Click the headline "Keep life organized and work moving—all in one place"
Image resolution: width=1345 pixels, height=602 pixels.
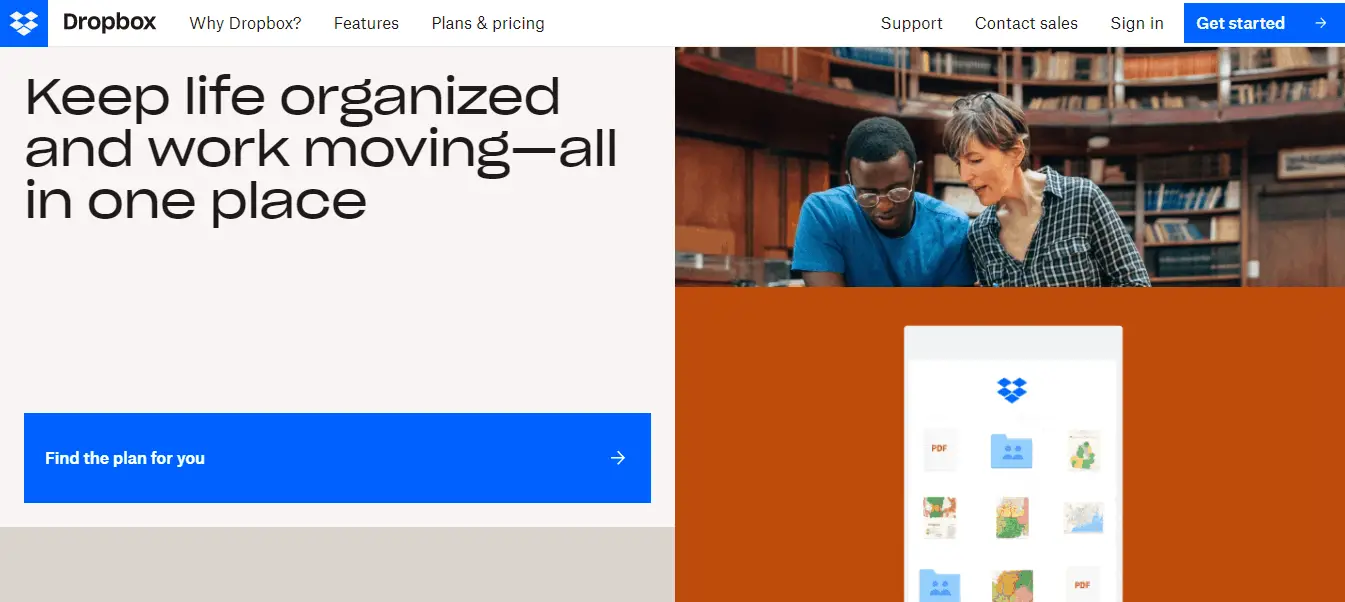pyautogui.click(x=320, y=148)
